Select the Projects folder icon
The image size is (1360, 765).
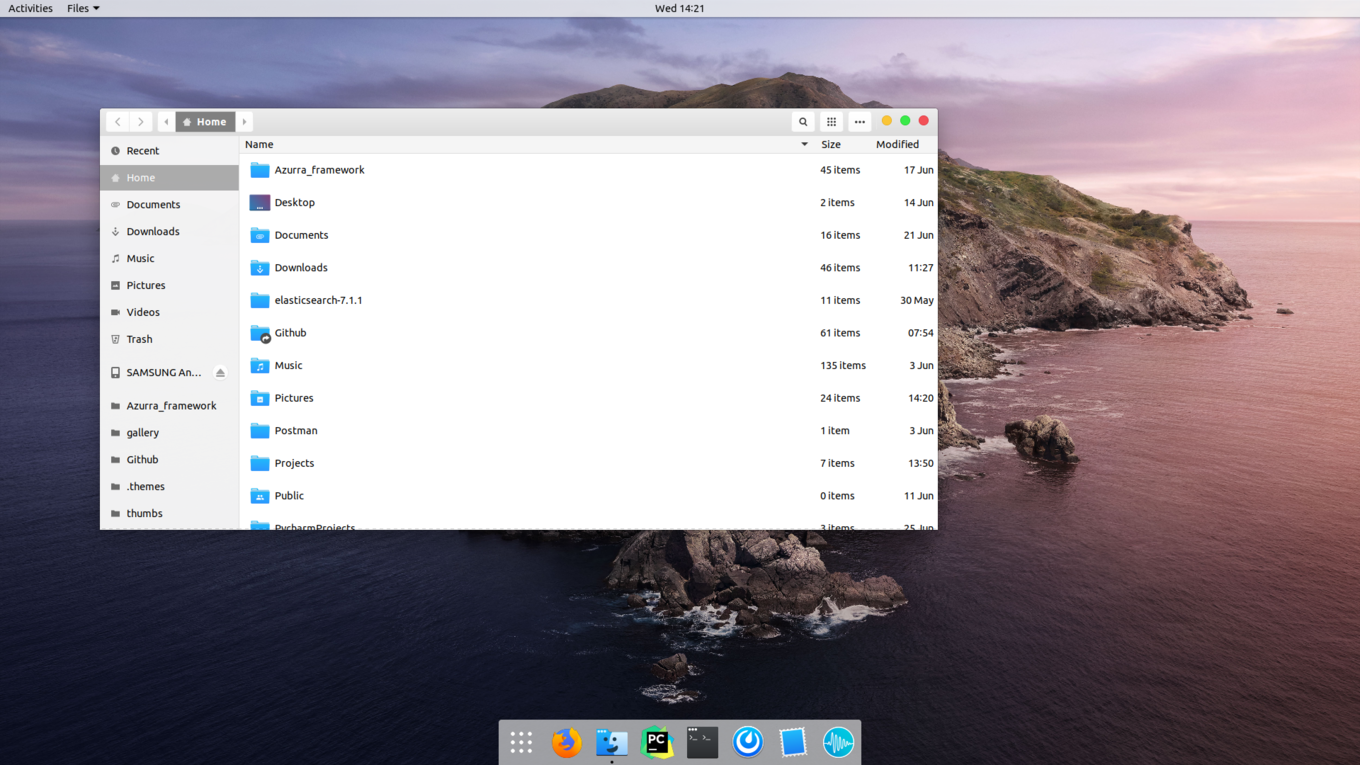260,464
